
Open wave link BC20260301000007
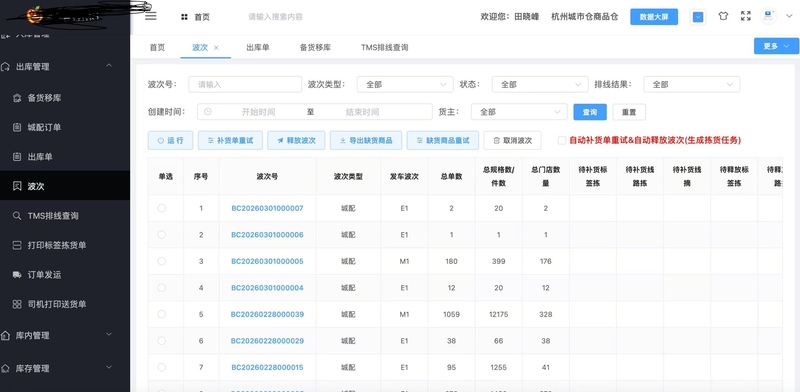pyautogui.click(x=267, y=208)
